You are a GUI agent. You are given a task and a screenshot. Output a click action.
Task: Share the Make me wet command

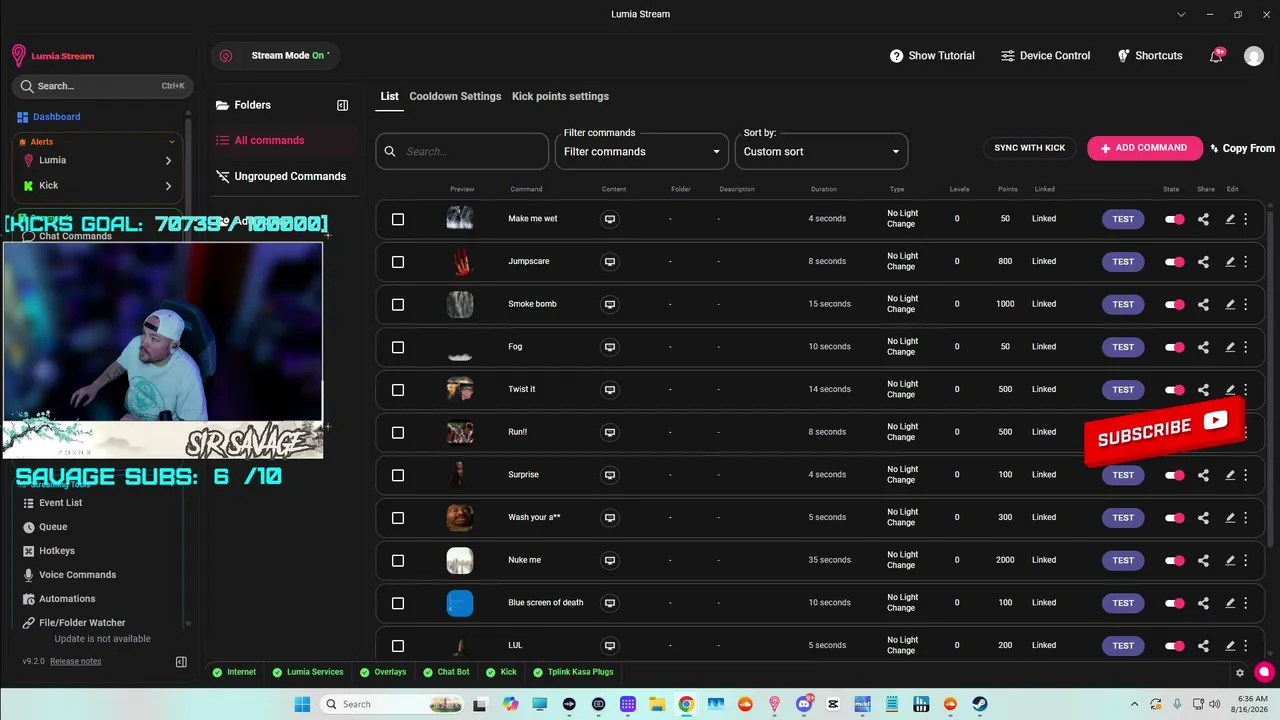1203,219
